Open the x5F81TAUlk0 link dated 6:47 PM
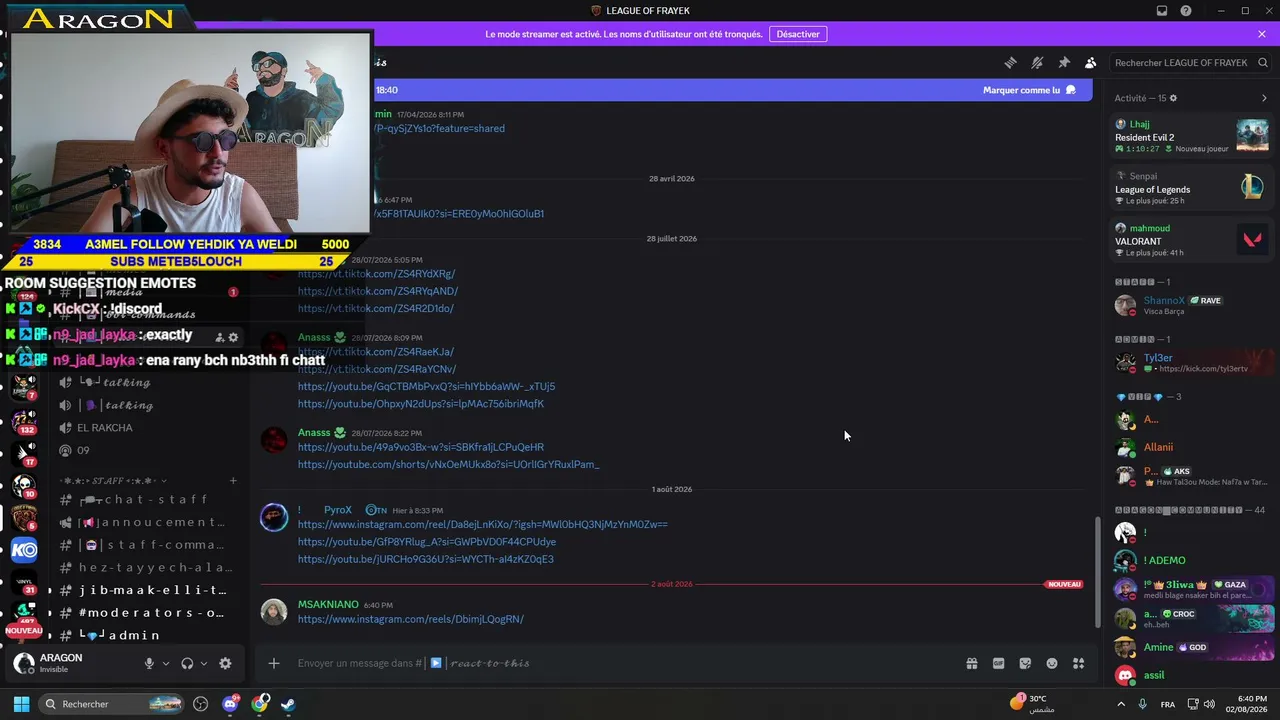Screen dimensions: 1280x720 tap(459, 214)
